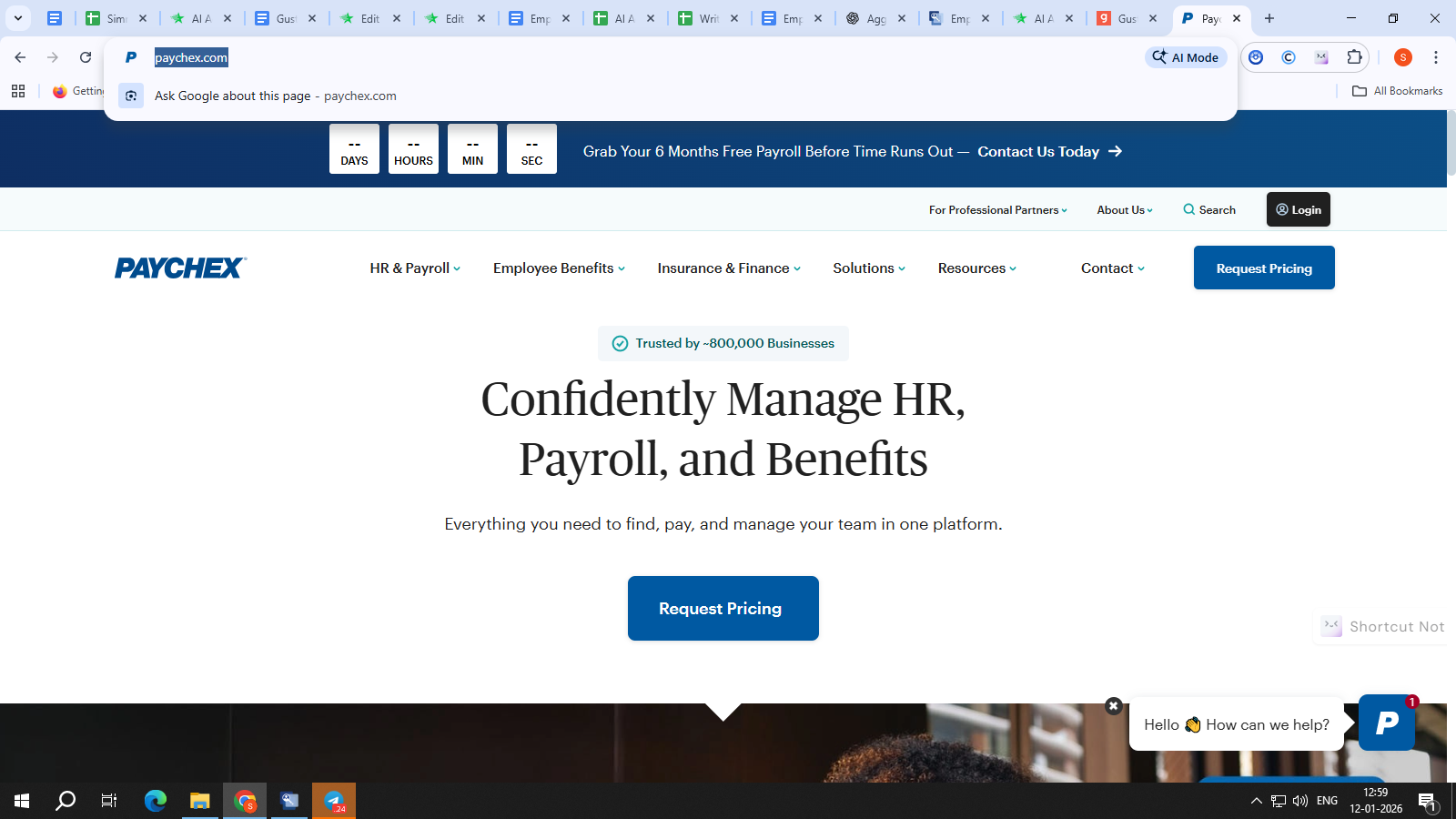
Task: Open the All Bookmarks folder
Action: [1397, 91]
